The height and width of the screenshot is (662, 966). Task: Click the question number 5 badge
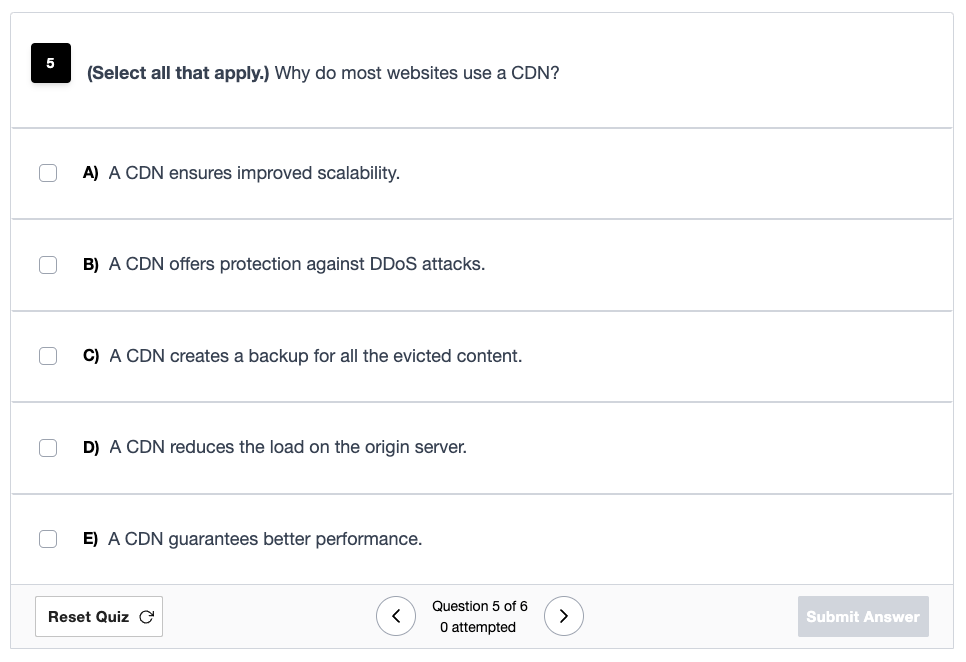point(51,63)
